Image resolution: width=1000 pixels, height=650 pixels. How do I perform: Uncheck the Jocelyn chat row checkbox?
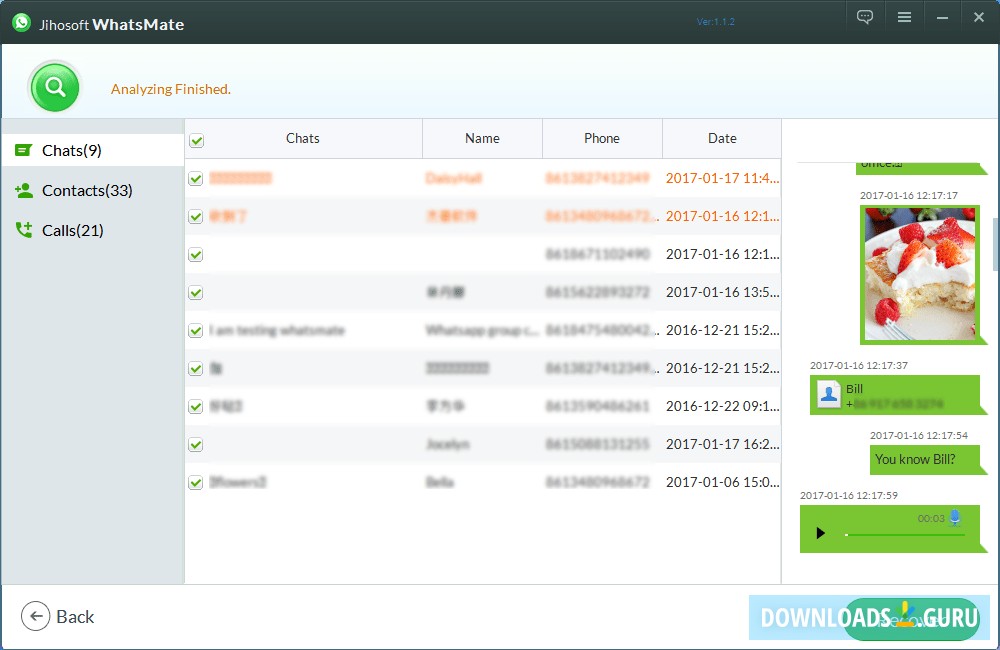[x=196, y=444]
